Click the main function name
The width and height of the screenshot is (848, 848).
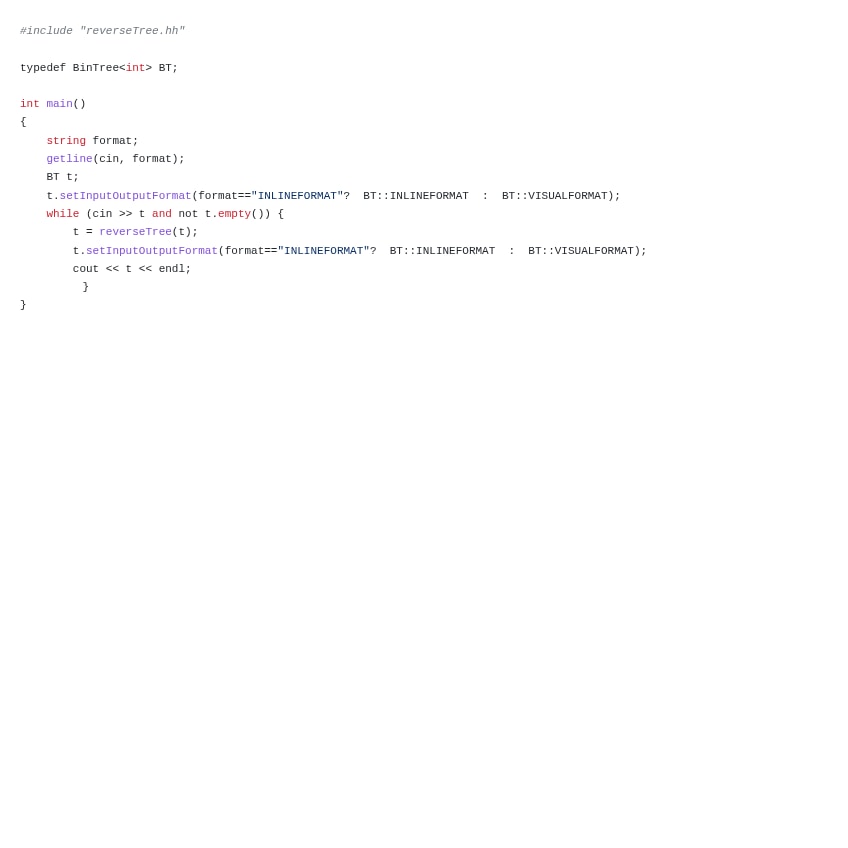click(x=59, y=103)
